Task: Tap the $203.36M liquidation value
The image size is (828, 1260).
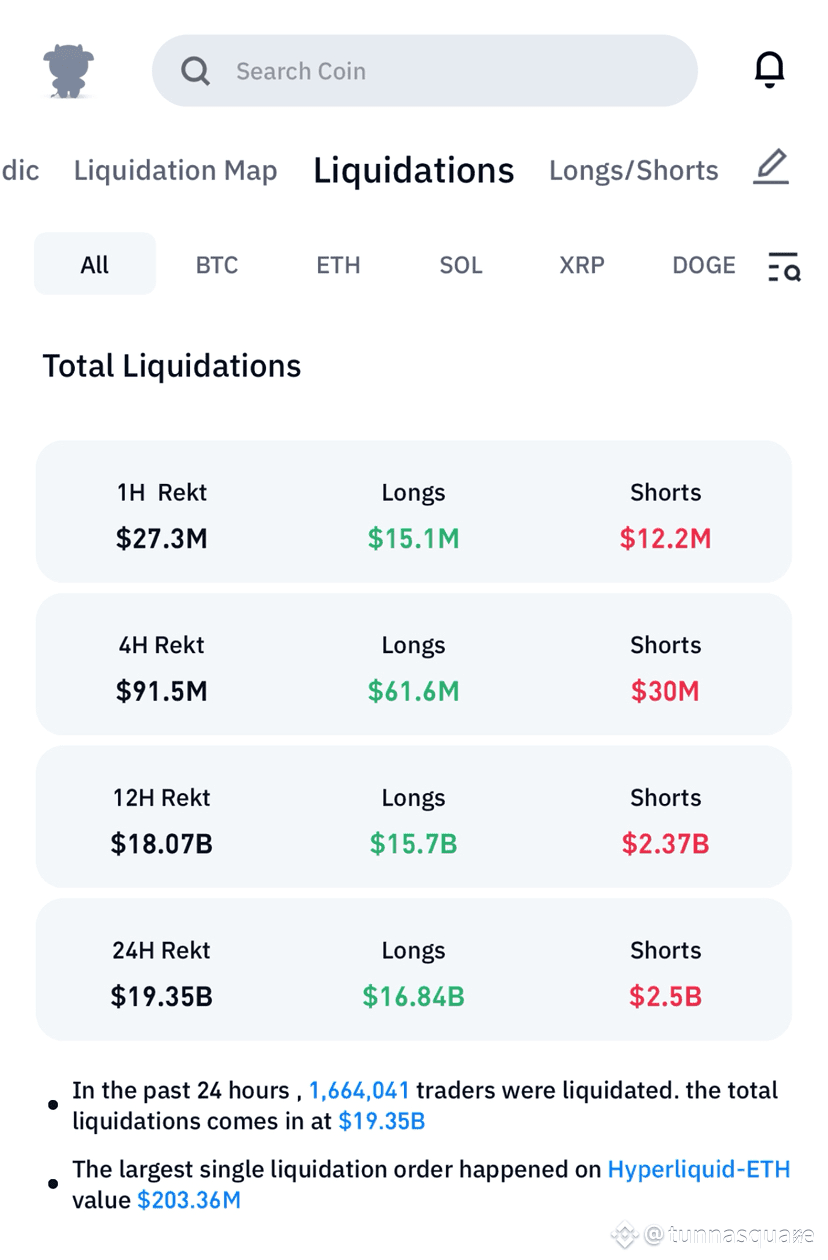Action: point(189,1200)
